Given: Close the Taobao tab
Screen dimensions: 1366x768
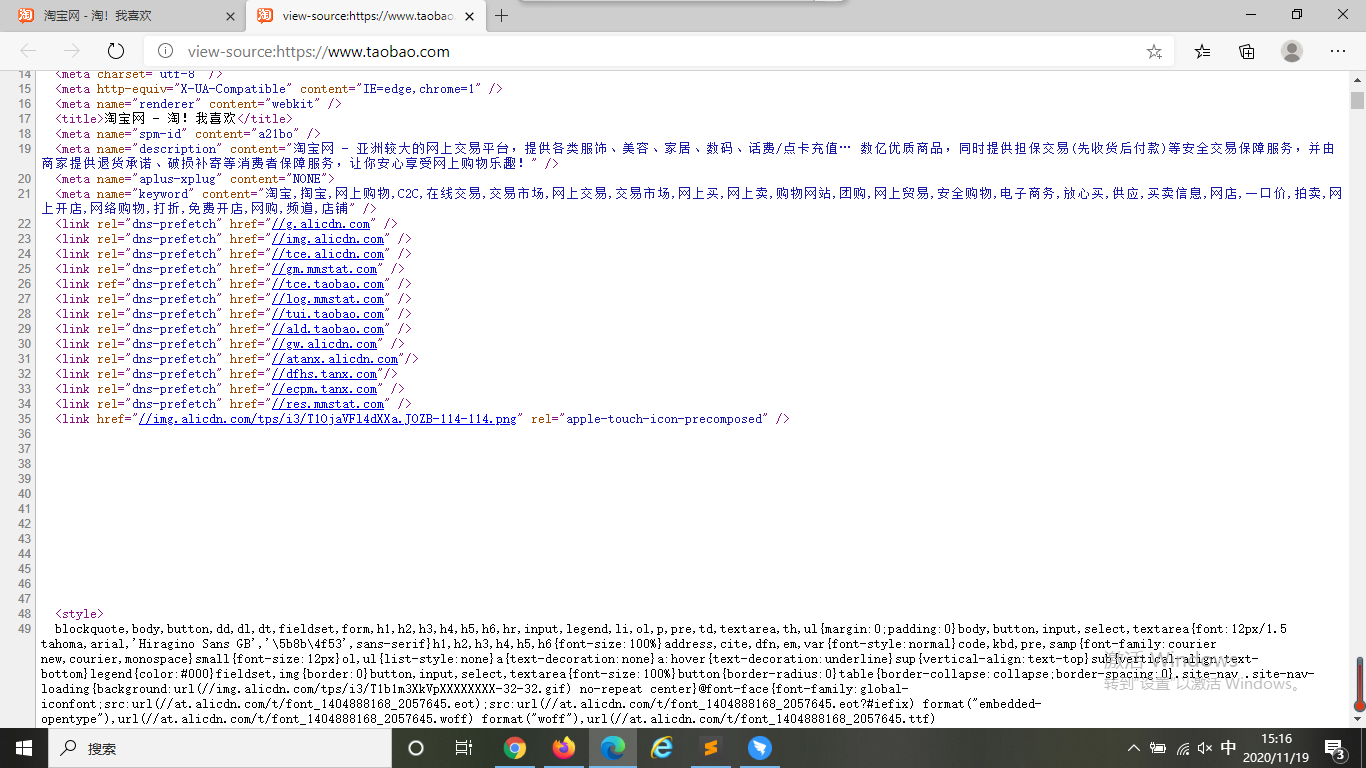Looking at the screenshot, I should tap(230, 16).
